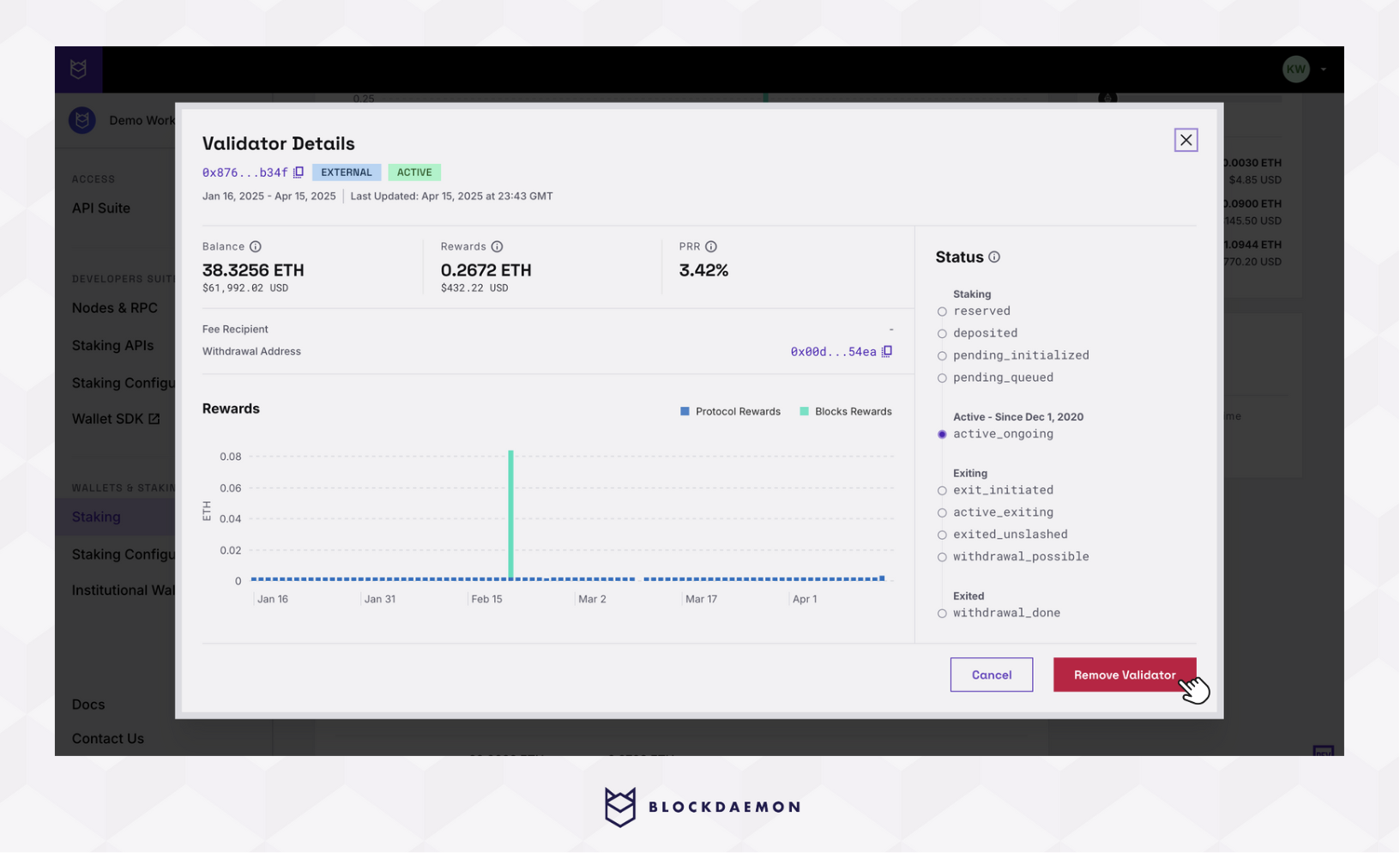
Task: Copy the withdrawal address 0x00d...54ea
Action: pos(887,351)
